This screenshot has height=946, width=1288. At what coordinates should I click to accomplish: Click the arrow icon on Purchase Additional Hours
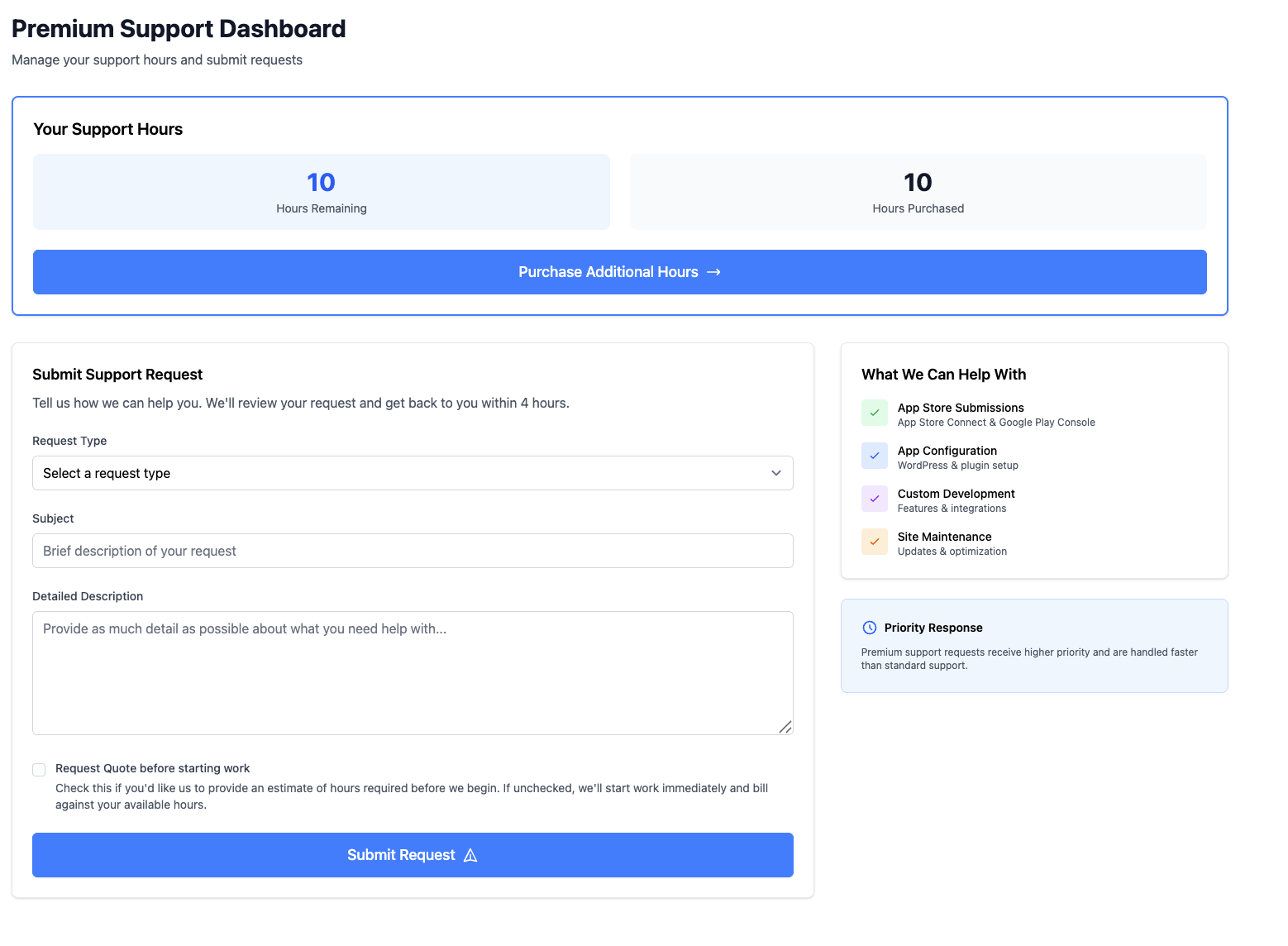tap(714, 271)
